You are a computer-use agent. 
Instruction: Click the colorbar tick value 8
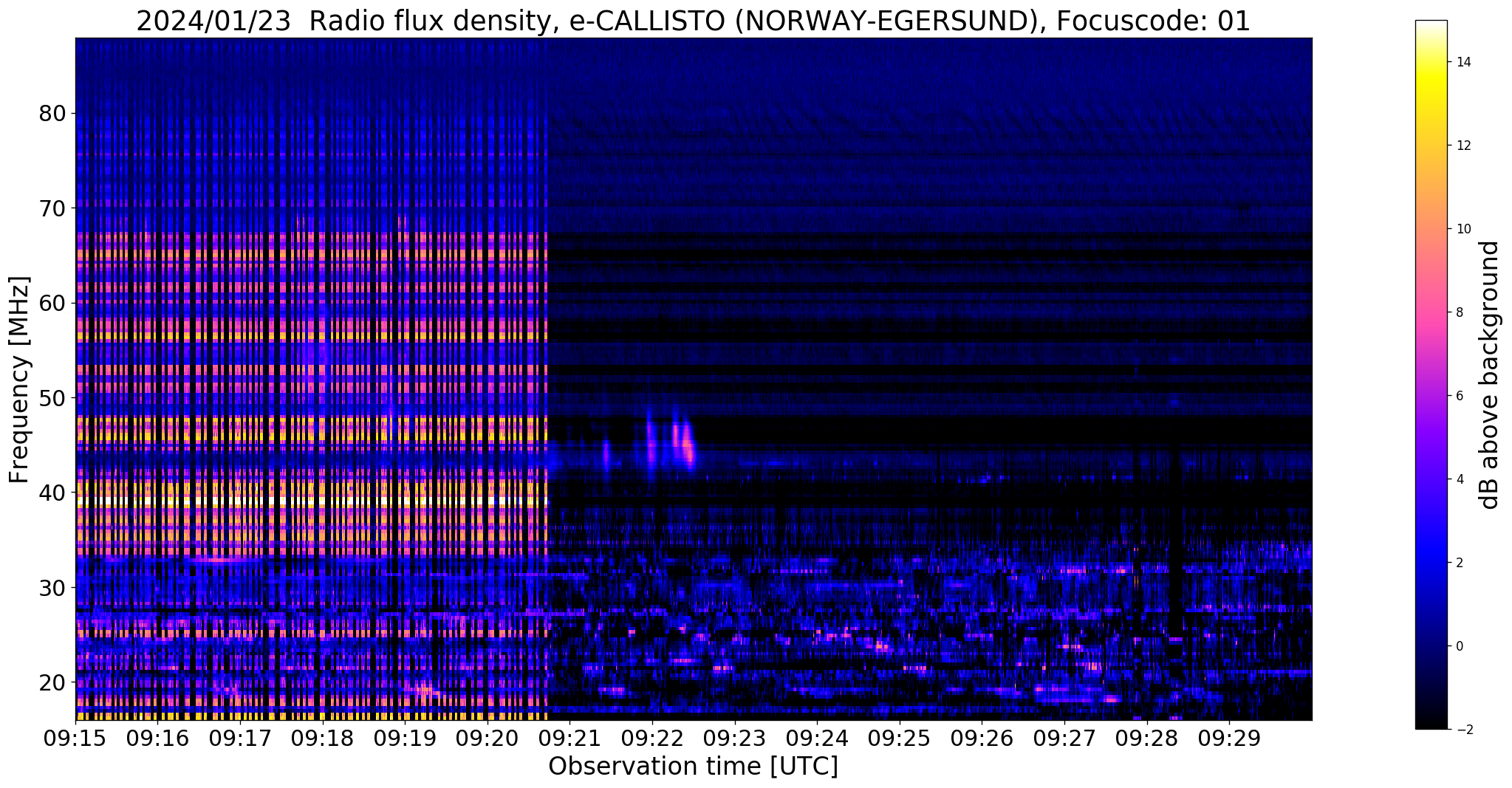(x=1459, y=312)
